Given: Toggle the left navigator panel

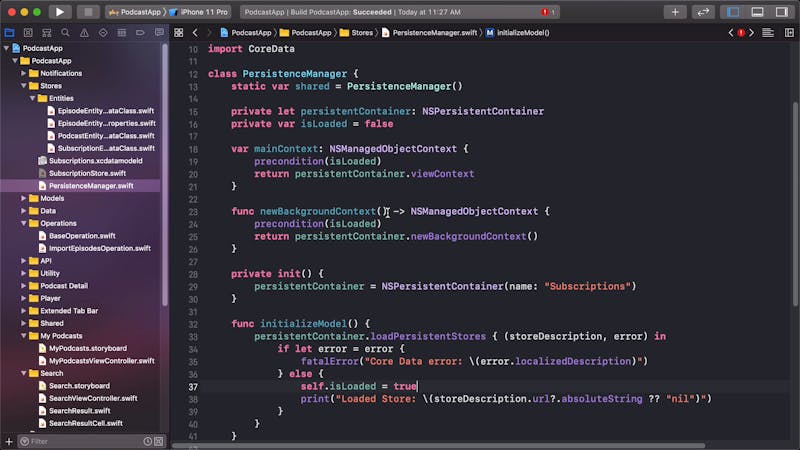Looking at the screenshot, I should click(733, 12).
